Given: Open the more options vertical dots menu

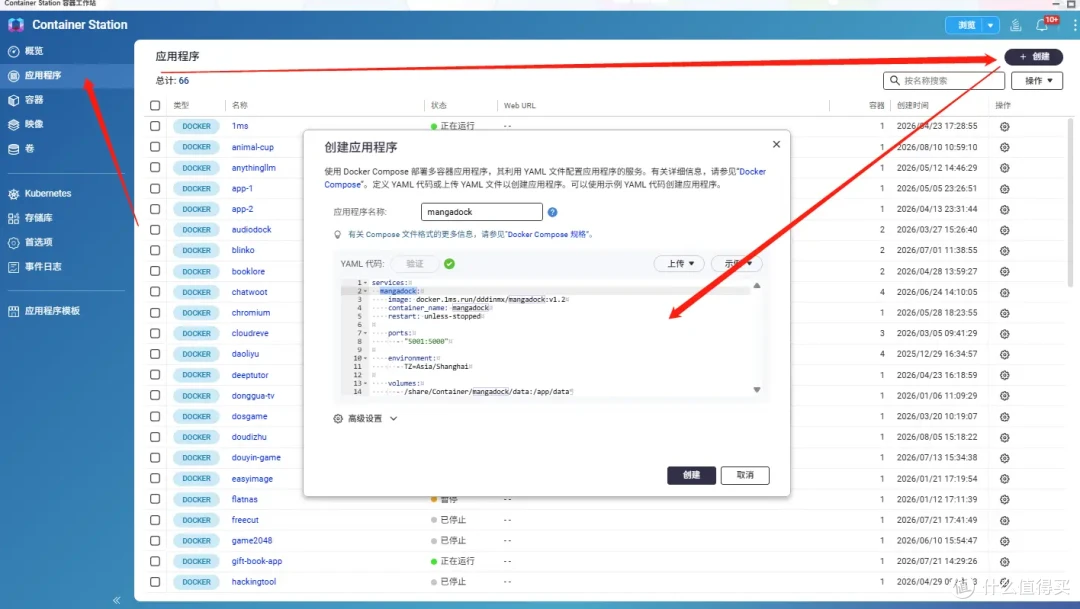Looking at the screenshot, I should pyautogui.click(x=1074, y=25).
